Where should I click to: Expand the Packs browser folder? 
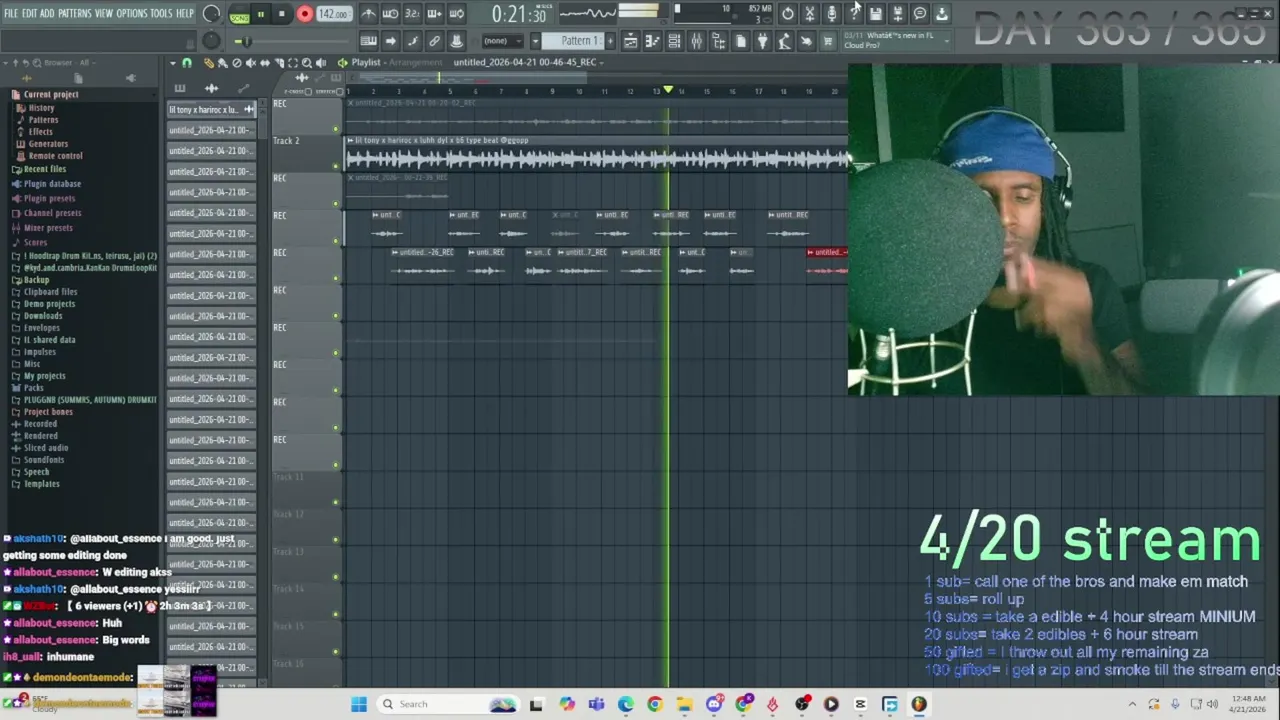point(34,388)
